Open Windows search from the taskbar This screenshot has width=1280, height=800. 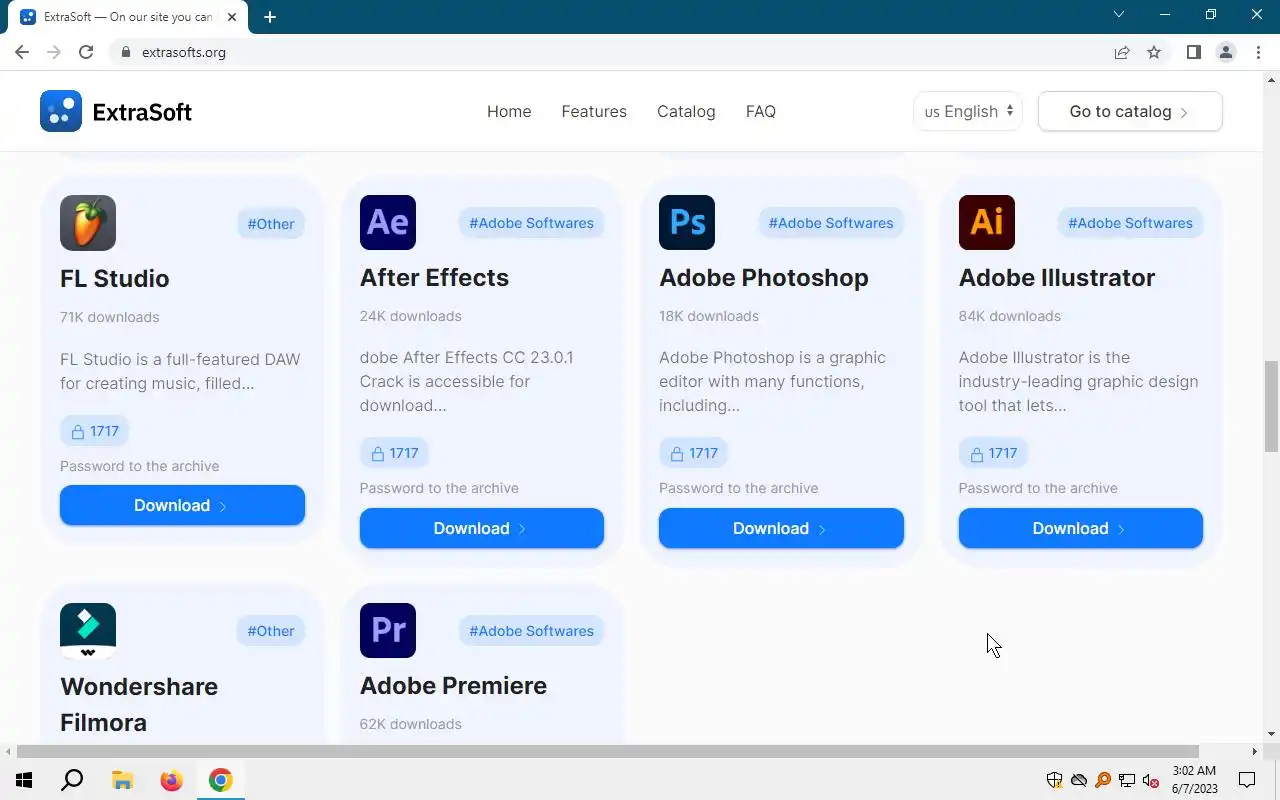pyautogui.click(x=72, y=780)
